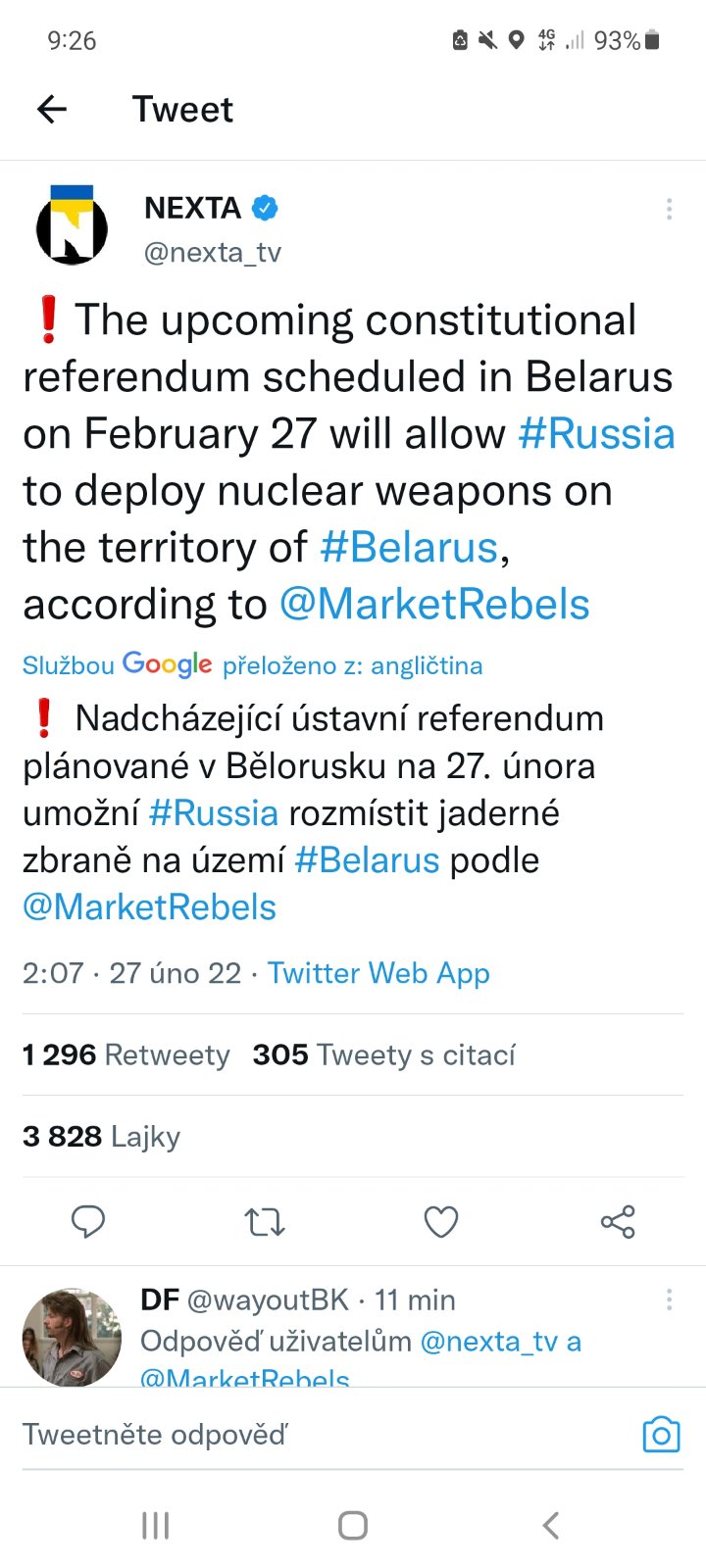Open @MarketRebels mention in the English tweet

(x=434, y=605)
